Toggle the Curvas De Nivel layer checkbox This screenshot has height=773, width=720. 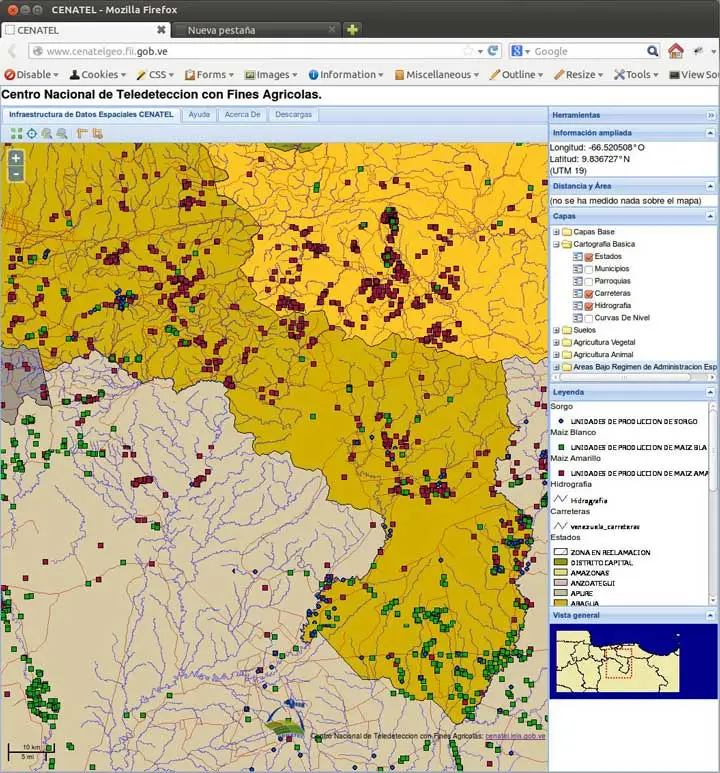point(589,318)
